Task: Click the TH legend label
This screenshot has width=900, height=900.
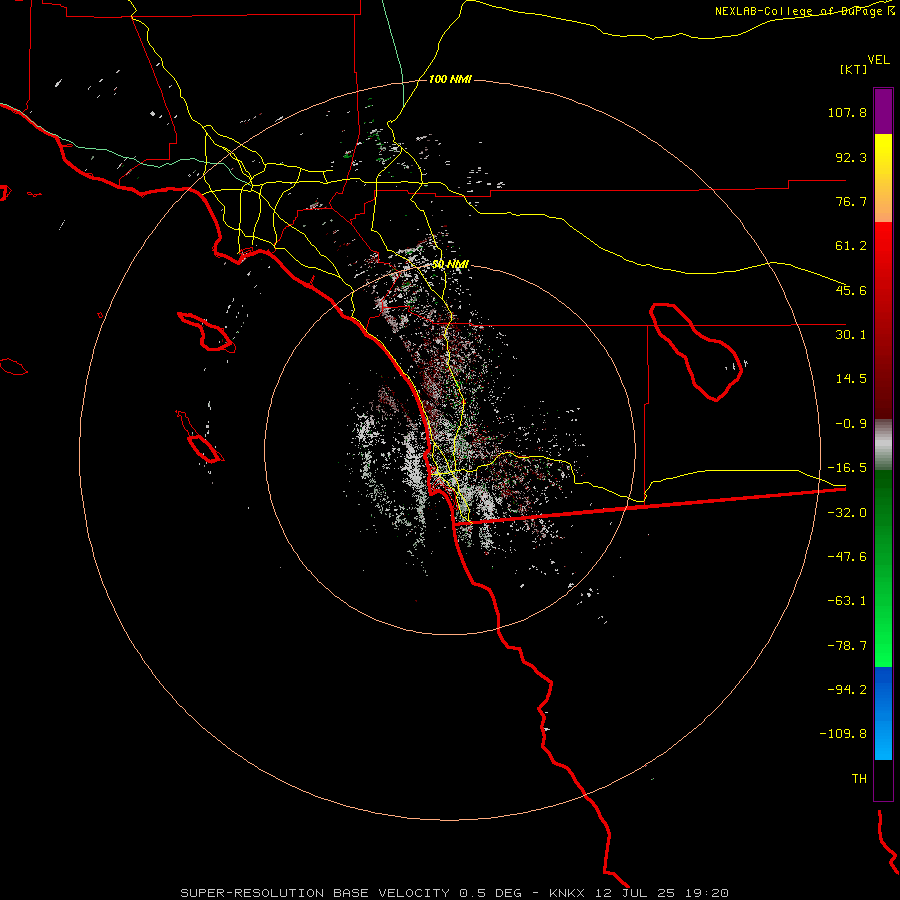Action: tap(859, 778)
